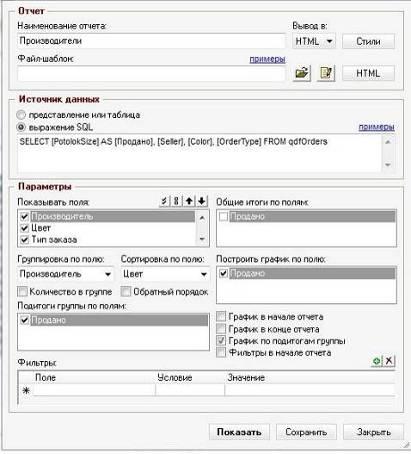Viewport: 411px width, 454px height.
Task: Click empty 'Значение' cell in filter row
Action: [310, 390]
